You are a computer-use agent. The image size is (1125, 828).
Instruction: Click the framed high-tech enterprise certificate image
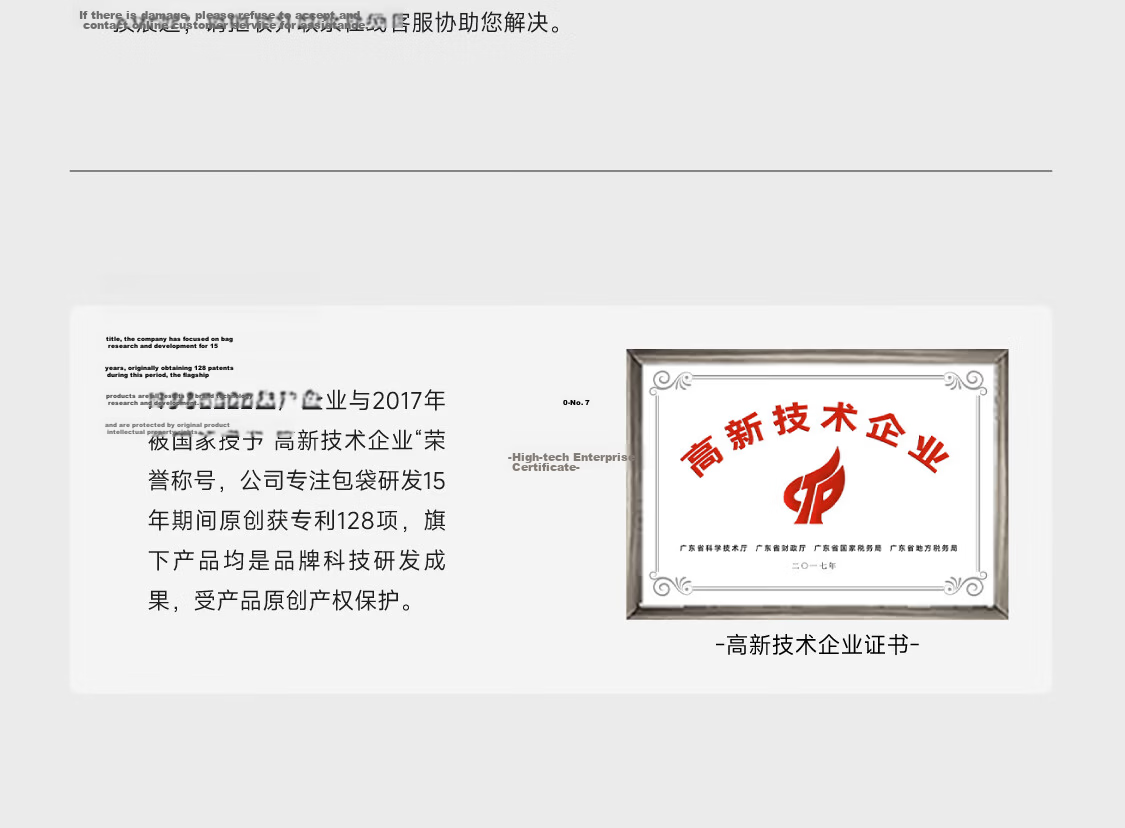817,484
